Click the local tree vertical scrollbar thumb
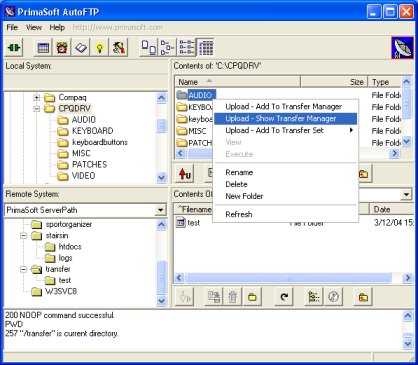 point(161,126)
